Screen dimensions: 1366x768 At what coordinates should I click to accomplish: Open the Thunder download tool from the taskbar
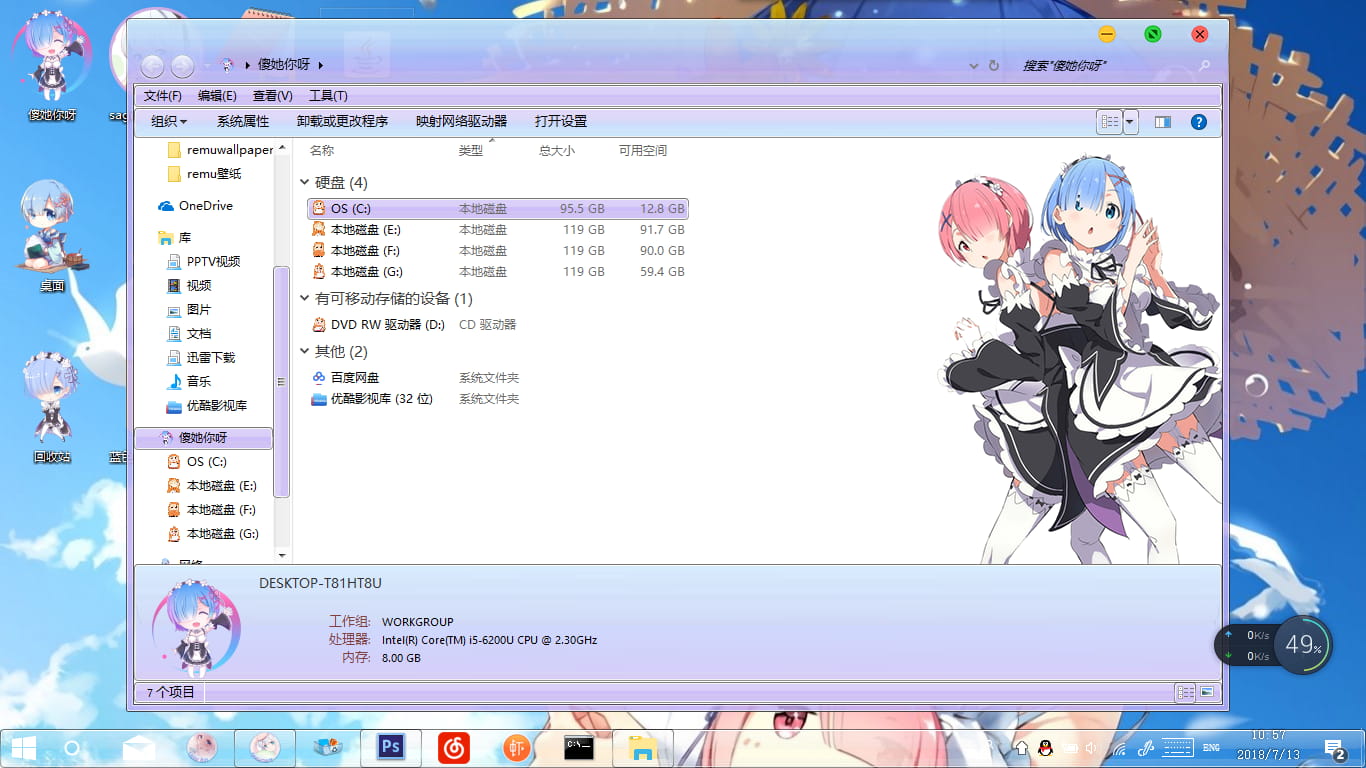click(516, 747)
